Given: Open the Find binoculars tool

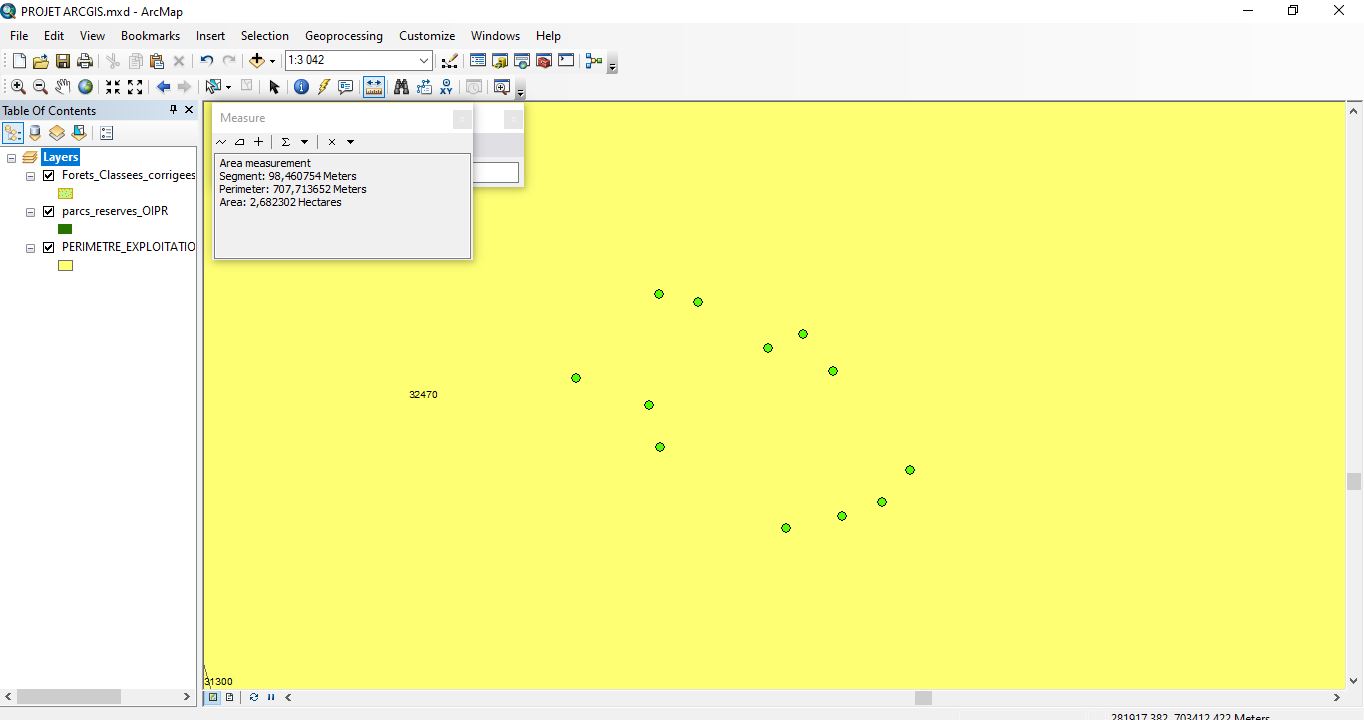Looking at the screenshot, I should click(x=401, y=87).
